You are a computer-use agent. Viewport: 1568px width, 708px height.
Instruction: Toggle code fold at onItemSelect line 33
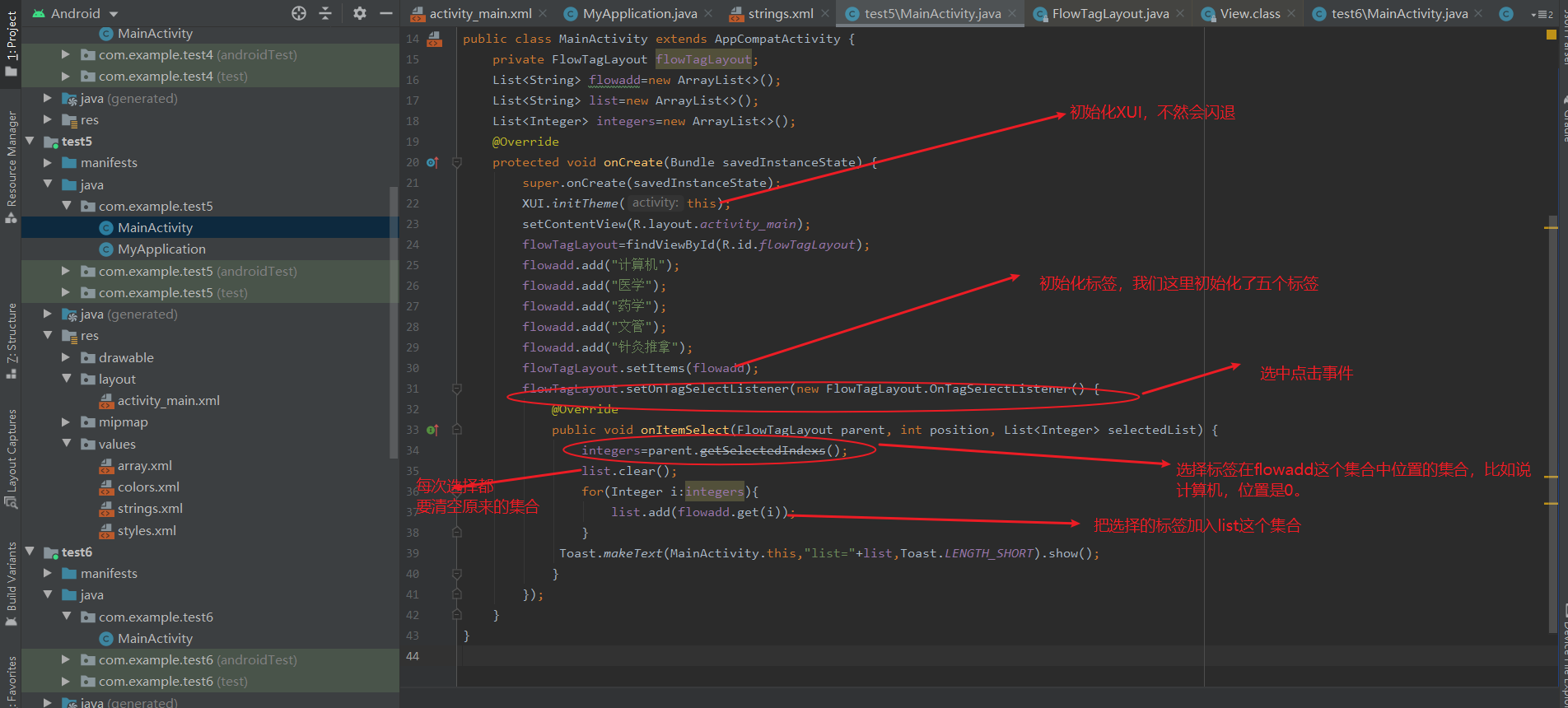click(457, 430)
